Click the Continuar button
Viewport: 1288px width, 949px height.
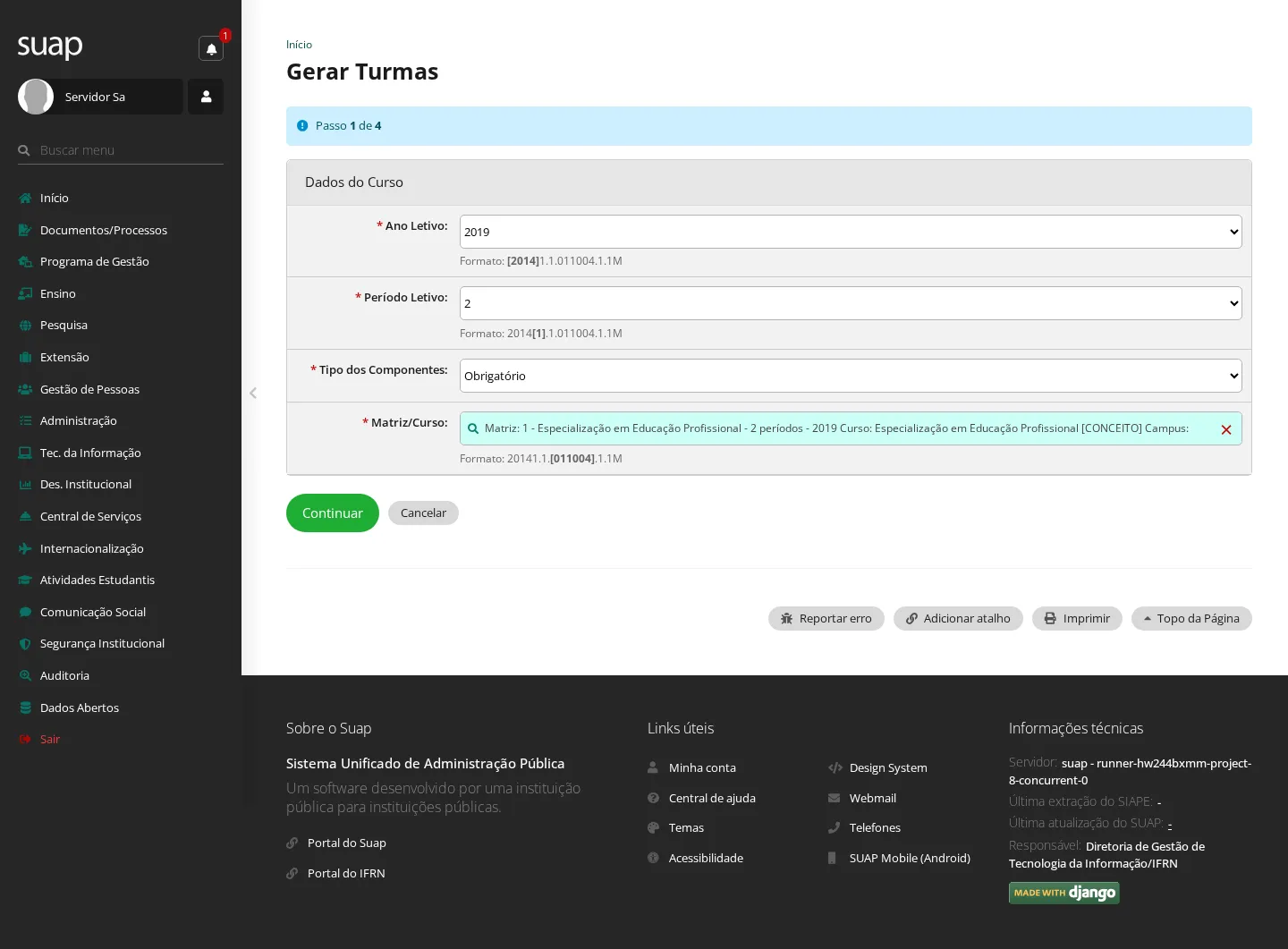333,513
